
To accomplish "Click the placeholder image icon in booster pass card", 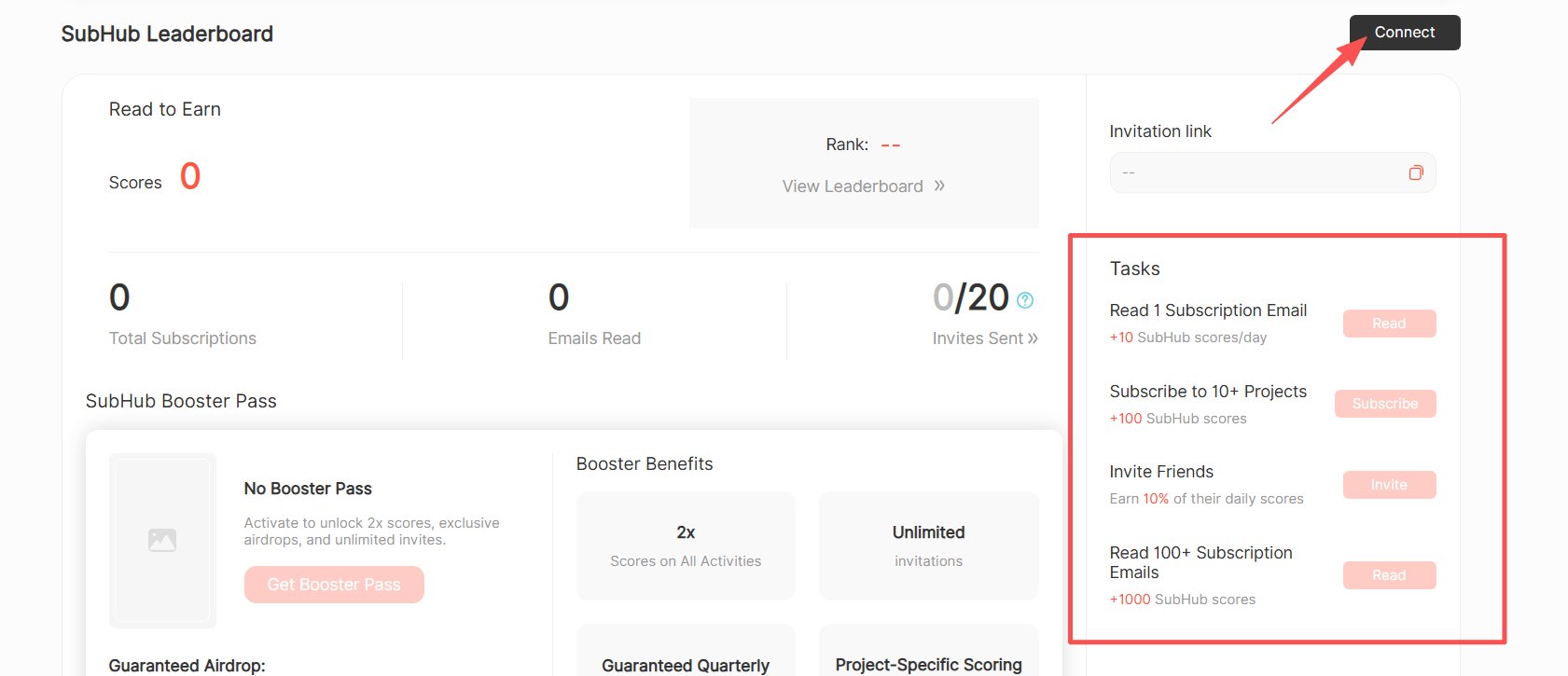I will 162,540.
